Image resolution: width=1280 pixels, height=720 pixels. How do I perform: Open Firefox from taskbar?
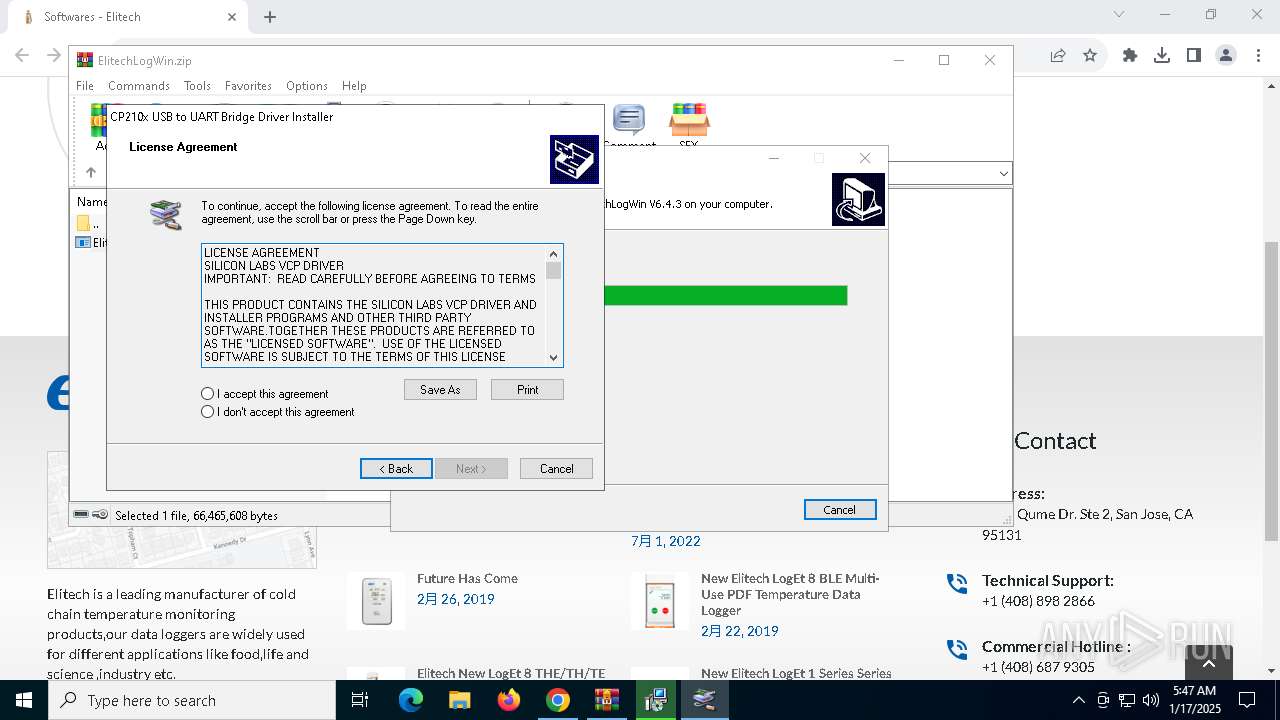click(509, 700)
